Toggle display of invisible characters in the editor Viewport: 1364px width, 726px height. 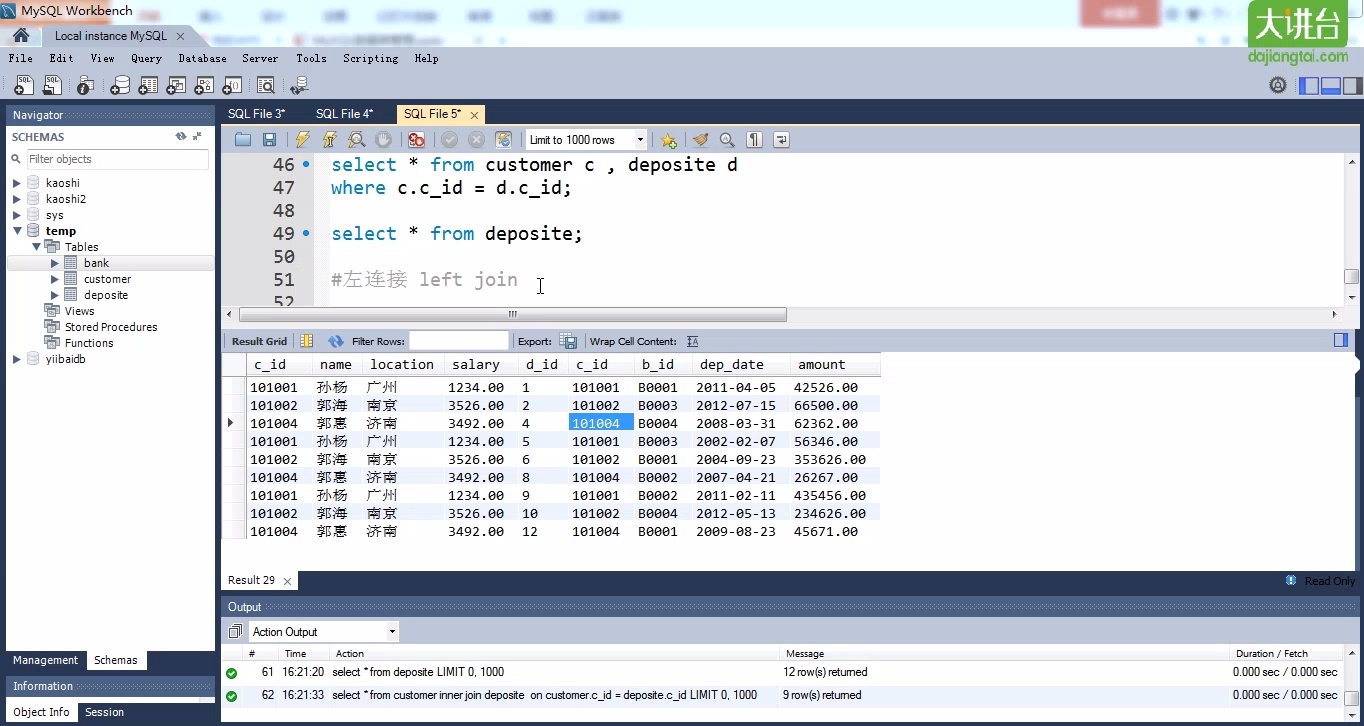click(752, 139)
